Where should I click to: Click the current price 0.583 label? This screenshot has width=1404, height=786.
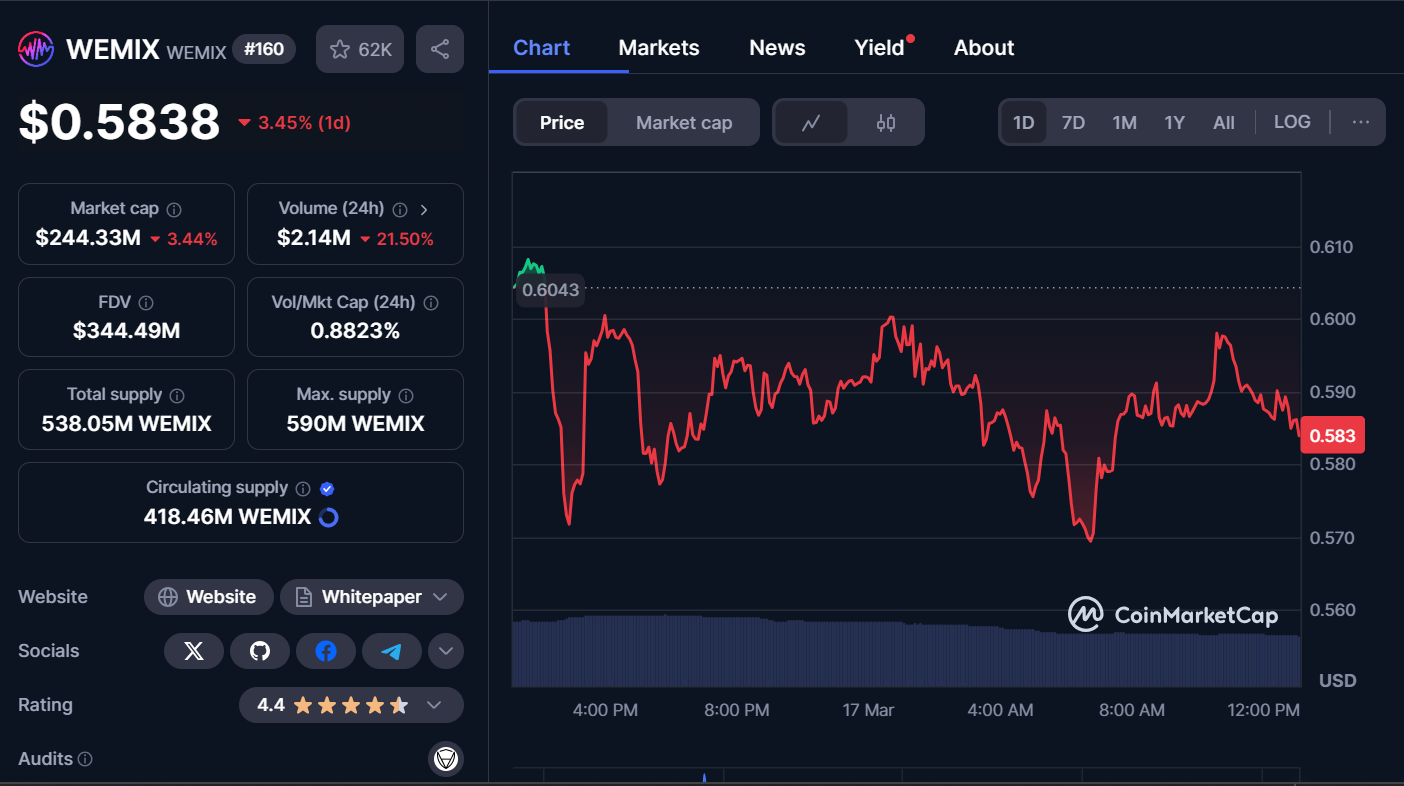point(1333,436)
